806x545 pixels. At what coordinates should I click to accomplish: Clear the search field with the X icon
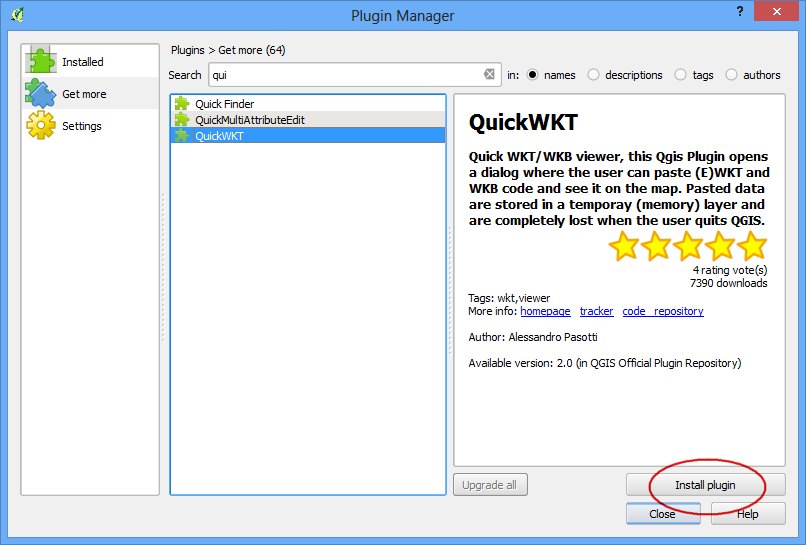[x=489, y=74]
